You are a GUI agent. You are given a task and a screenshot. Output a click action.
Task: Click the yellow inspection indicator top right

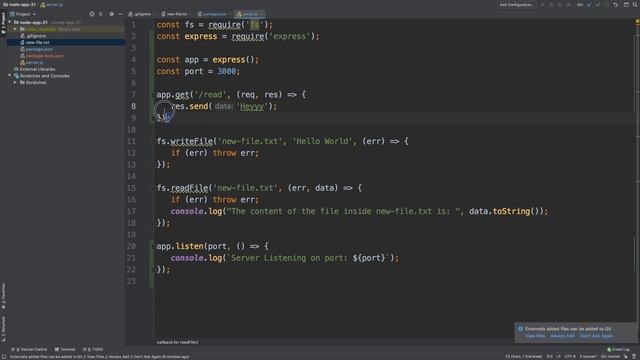tap(637, 22)
